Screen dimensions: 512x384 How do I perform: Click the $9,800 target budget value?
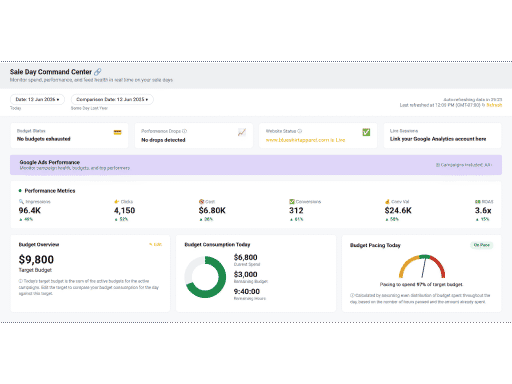pyautogui.click(x=36, y=260)
